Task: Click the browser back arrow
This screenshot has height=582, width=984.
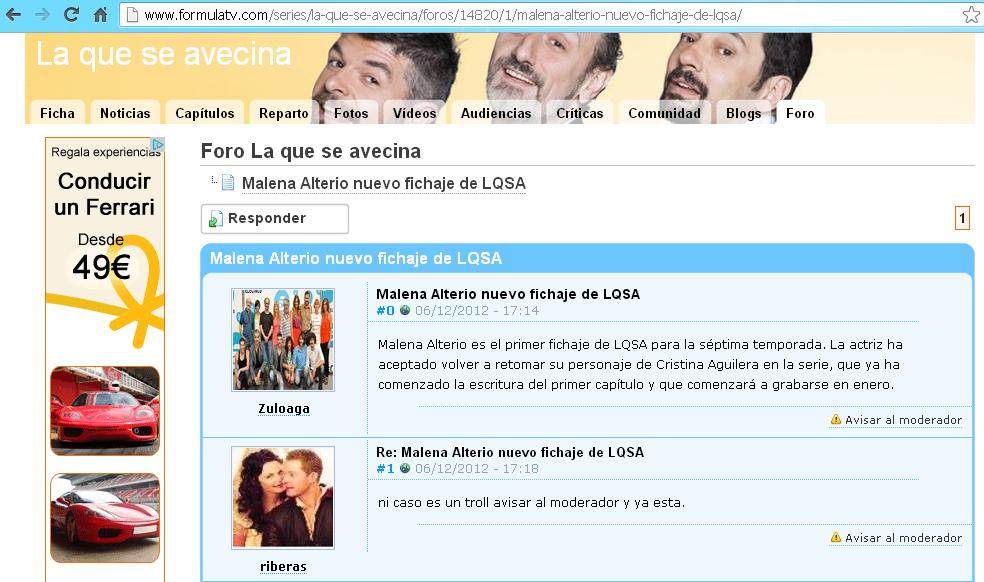Action: point(13,14)
